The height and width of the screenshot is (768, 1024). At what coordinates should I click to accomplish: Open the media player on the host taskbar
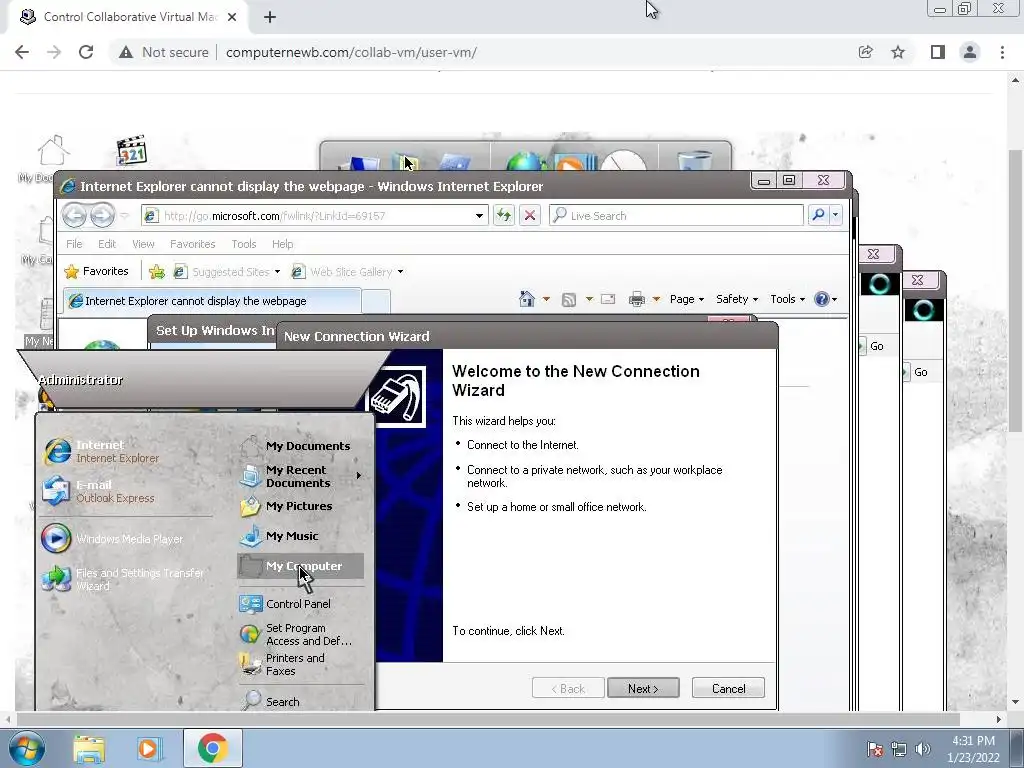tap(150, 748)
